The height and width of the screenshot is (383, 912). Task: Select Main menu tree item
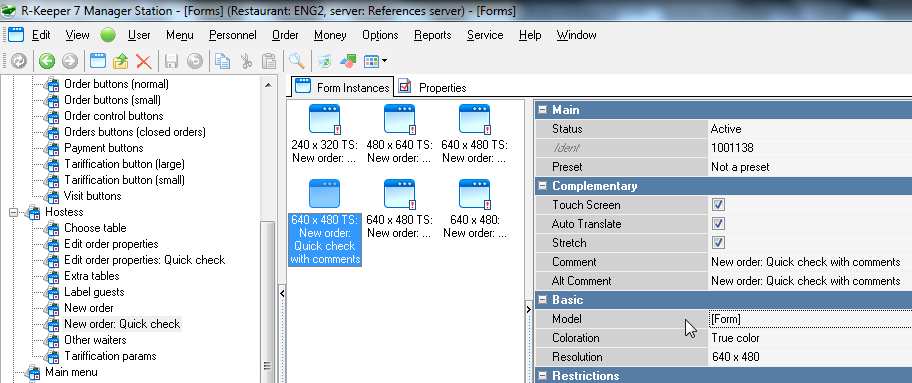(71, 372)
